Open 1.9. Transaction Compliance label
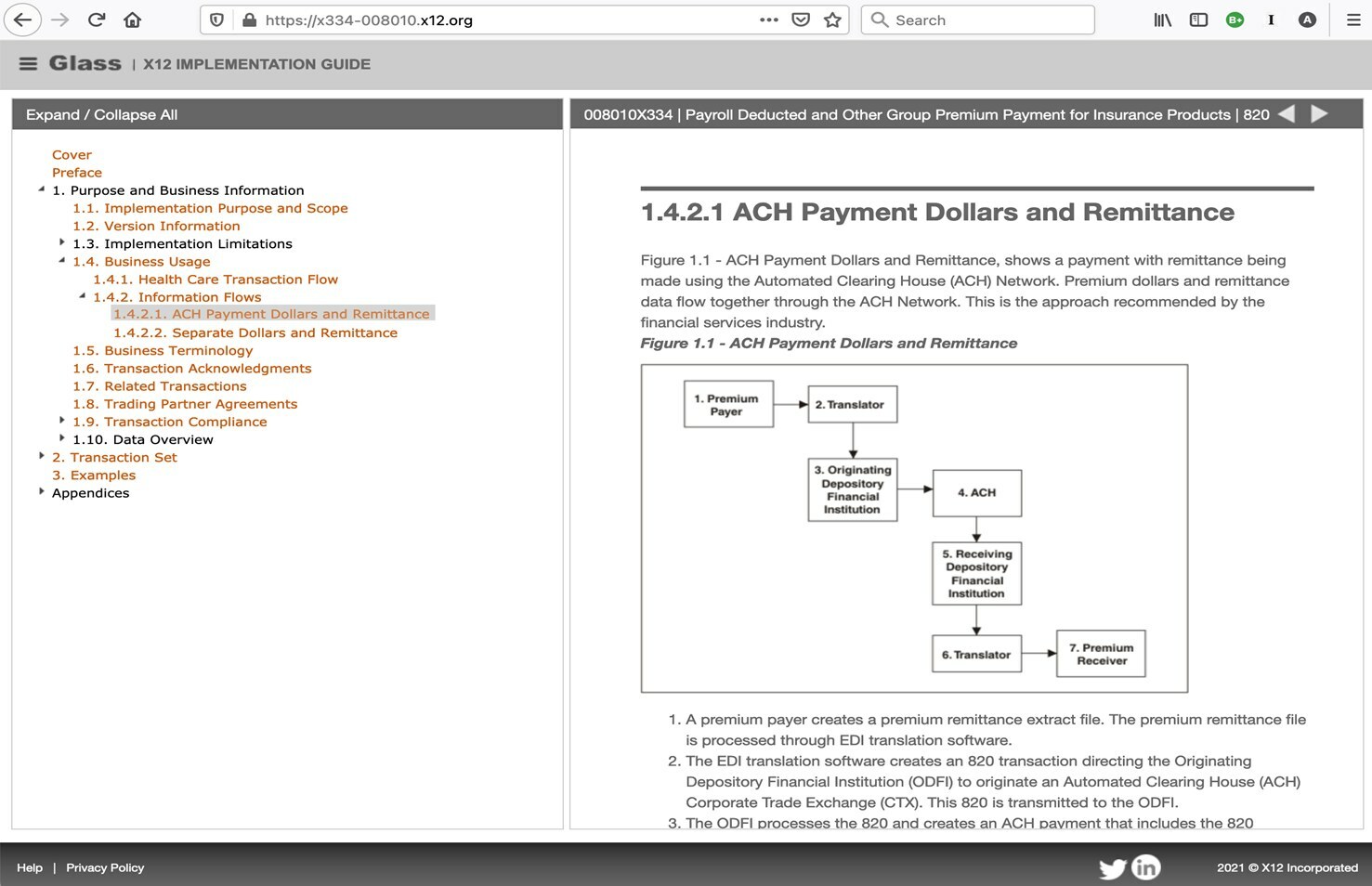This screenshot has width=1372, height=886. pyautogui.click(x=170, y=421)
